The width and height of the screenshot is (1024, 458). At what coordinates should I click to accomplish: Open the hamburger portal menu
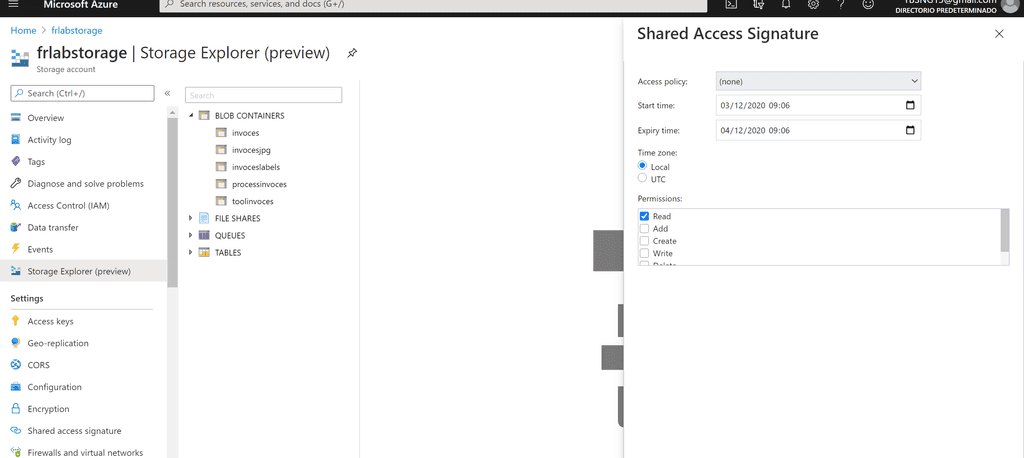14,4
